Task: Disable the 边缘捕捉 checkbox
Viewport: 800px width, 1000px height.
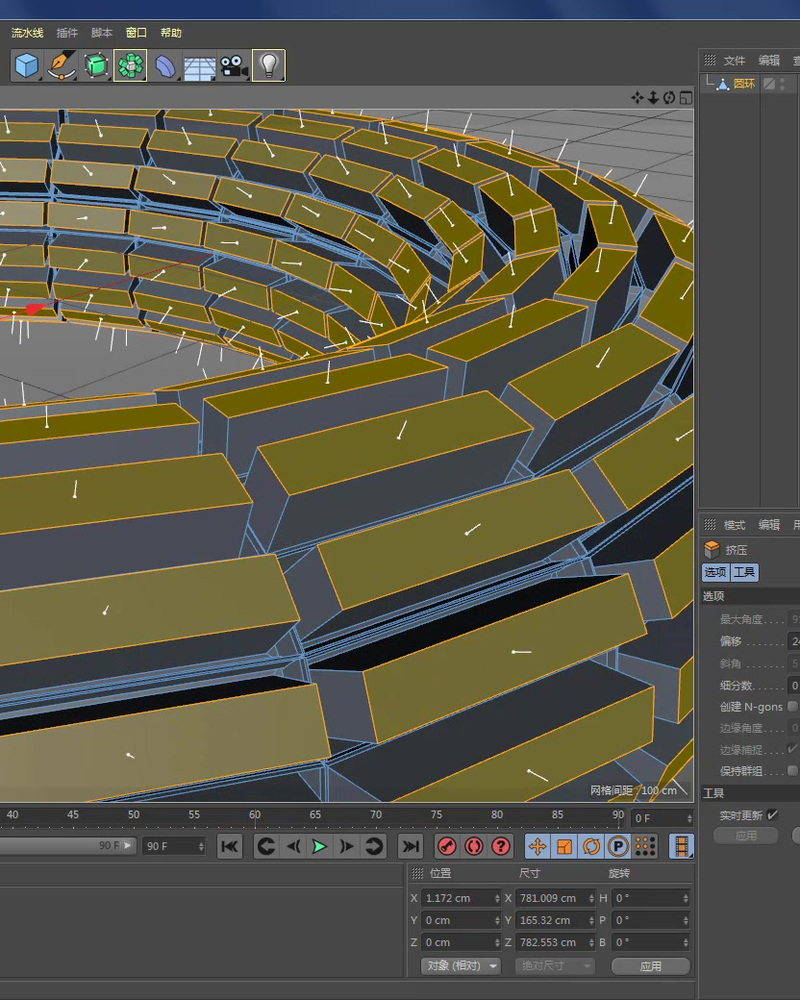Action: click(790, 749)
